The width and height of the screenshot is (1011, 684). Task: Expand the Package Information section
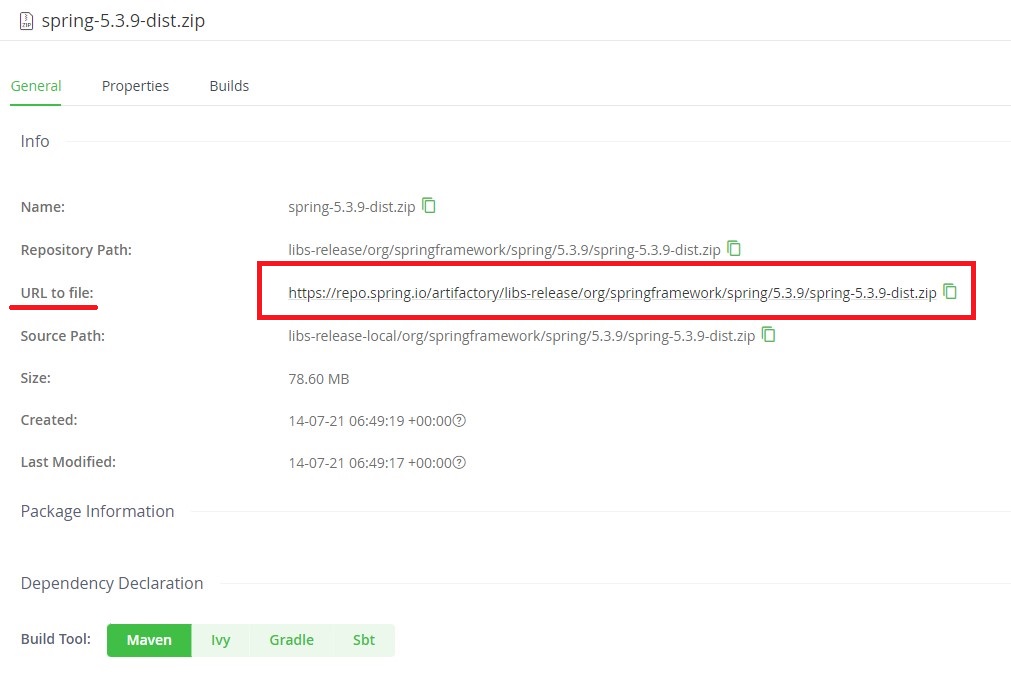97,511
